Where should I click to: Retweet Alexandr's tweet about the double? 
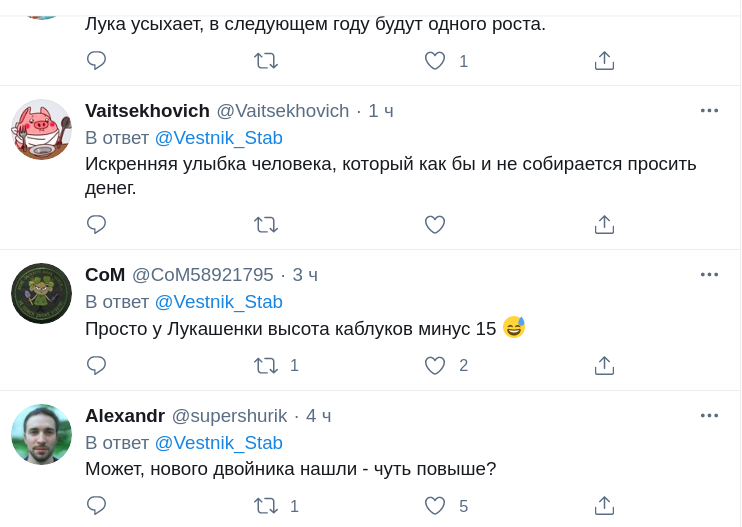click(x=266, y=506)
